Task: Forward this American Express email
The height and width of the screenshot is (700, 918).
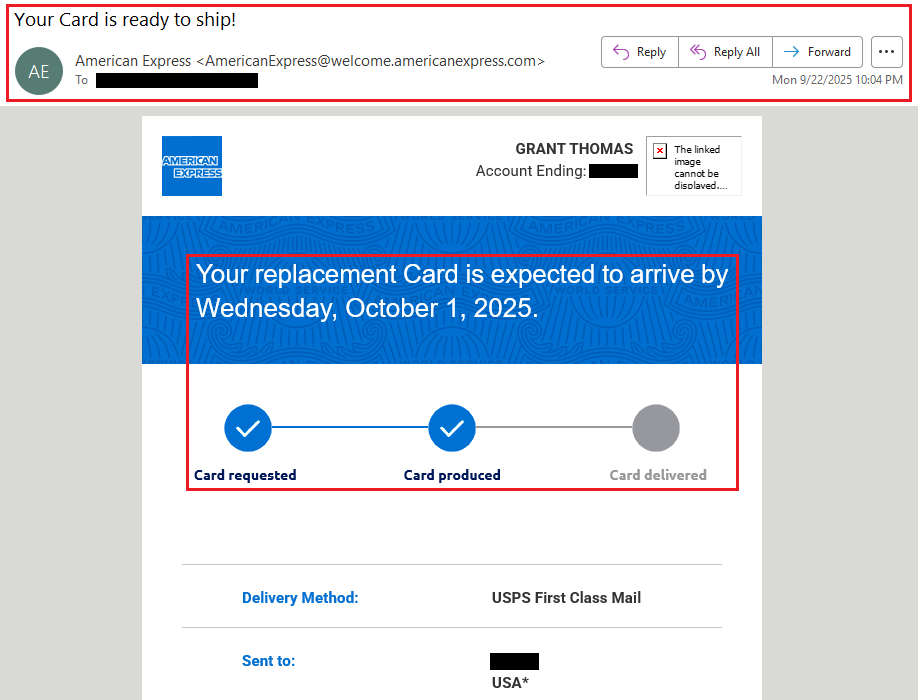Action: tap(818, 52)
